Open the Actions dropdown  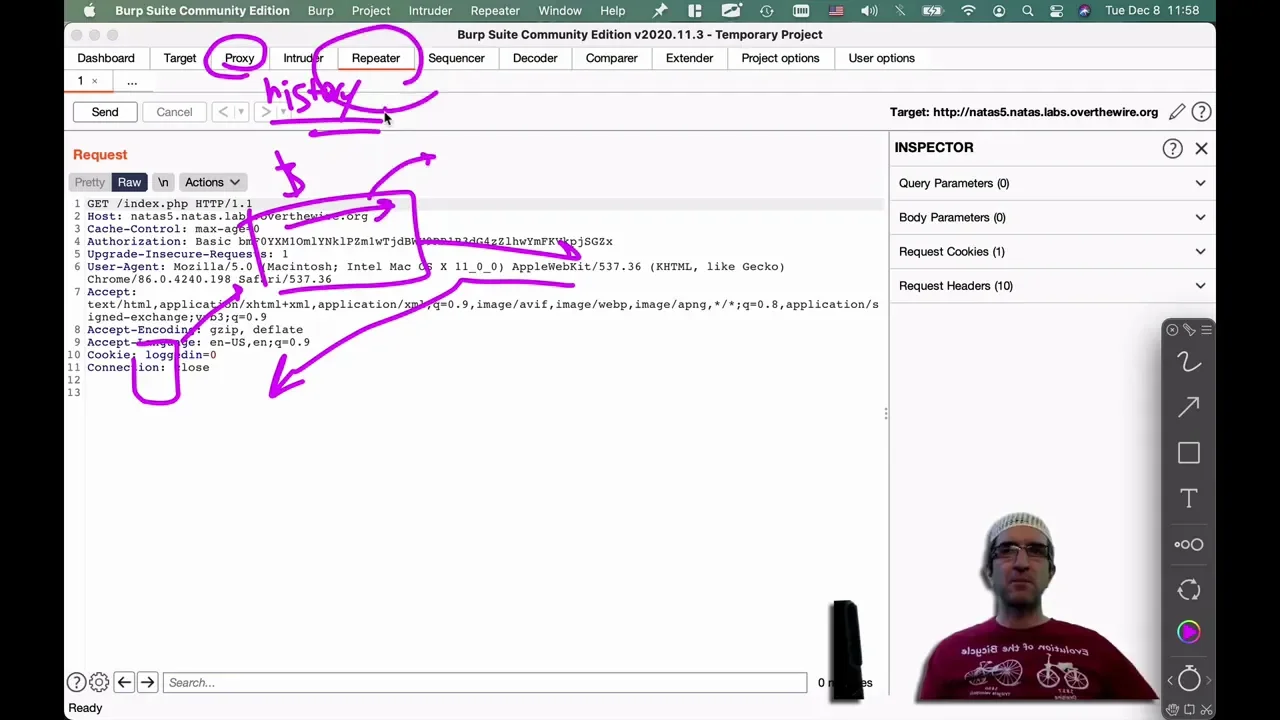click(212, 182)
